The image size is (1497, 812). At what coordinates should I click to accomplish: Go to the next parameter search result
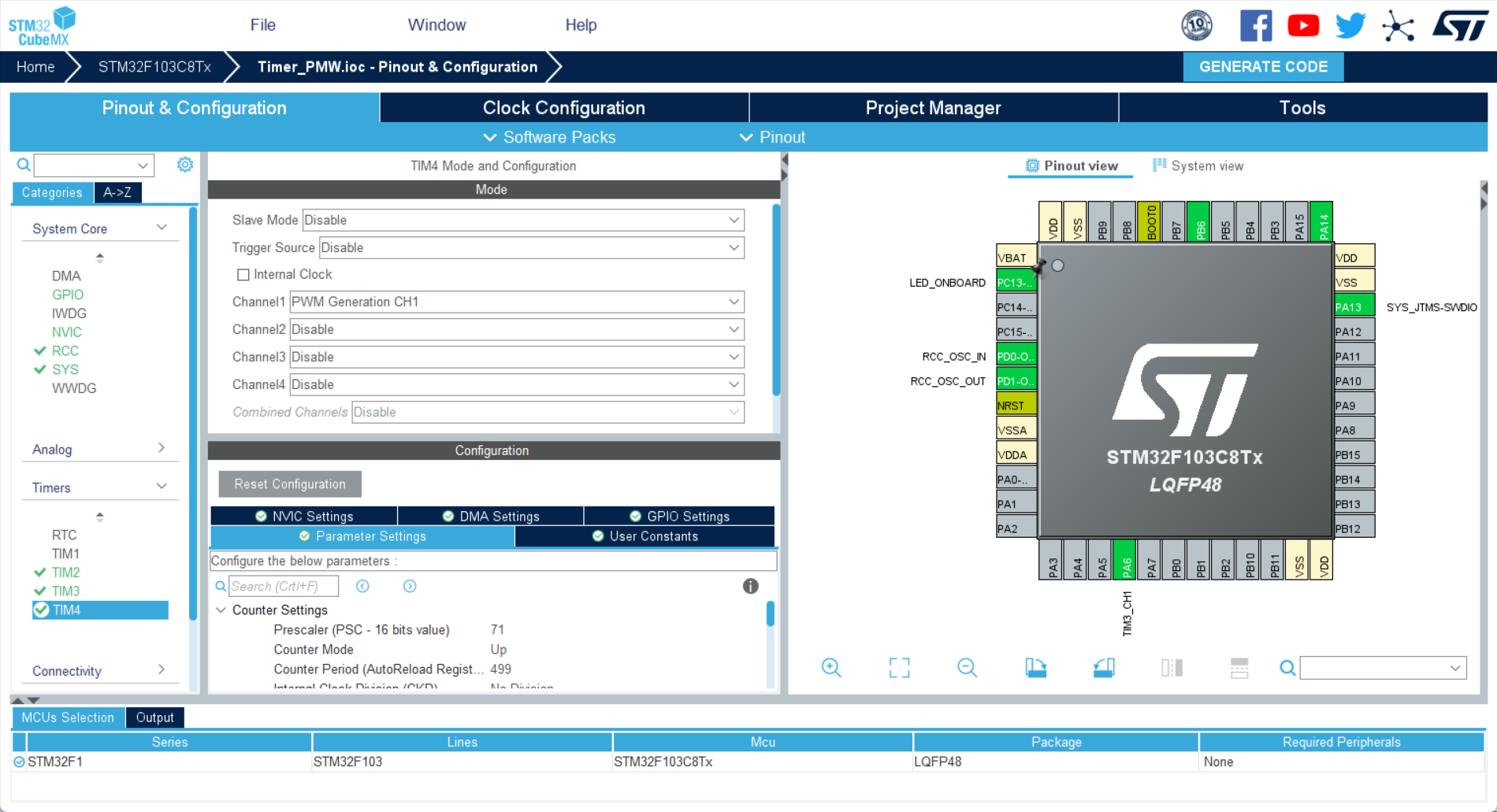click(410, 586)
